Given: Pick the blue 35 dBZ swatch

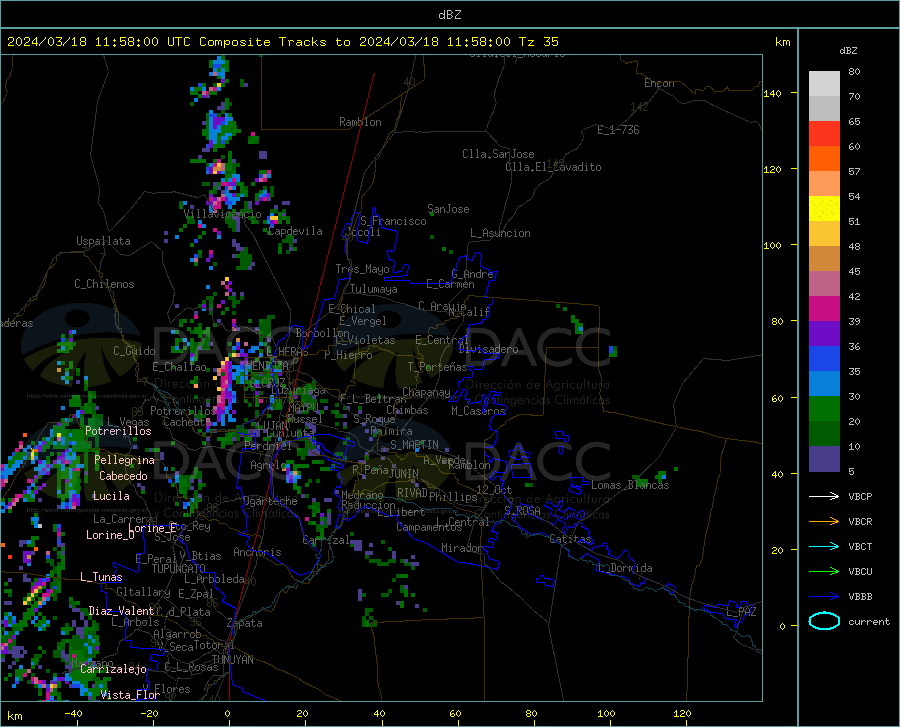Looking at the screenshot, I should tap(824, 359).
